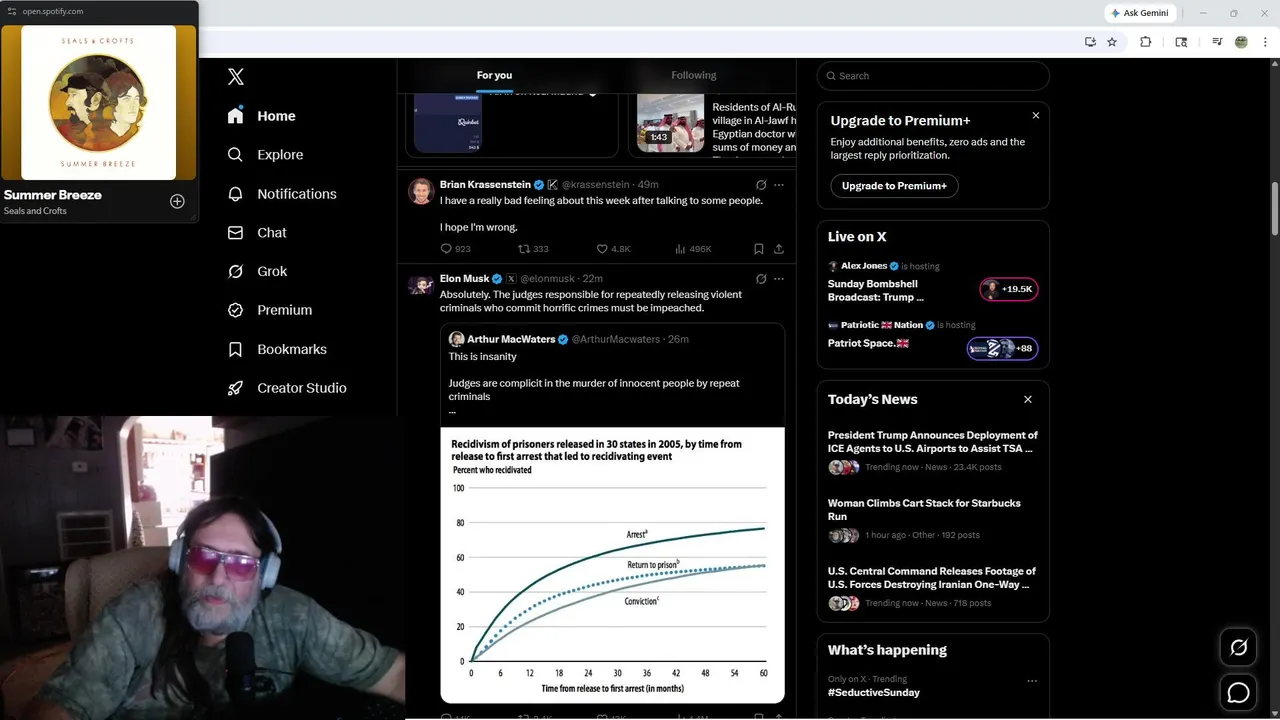This screenshot has width=1280, height=720.
Task: Open Creator Studio in the sidebar
Action: point(287,388)
